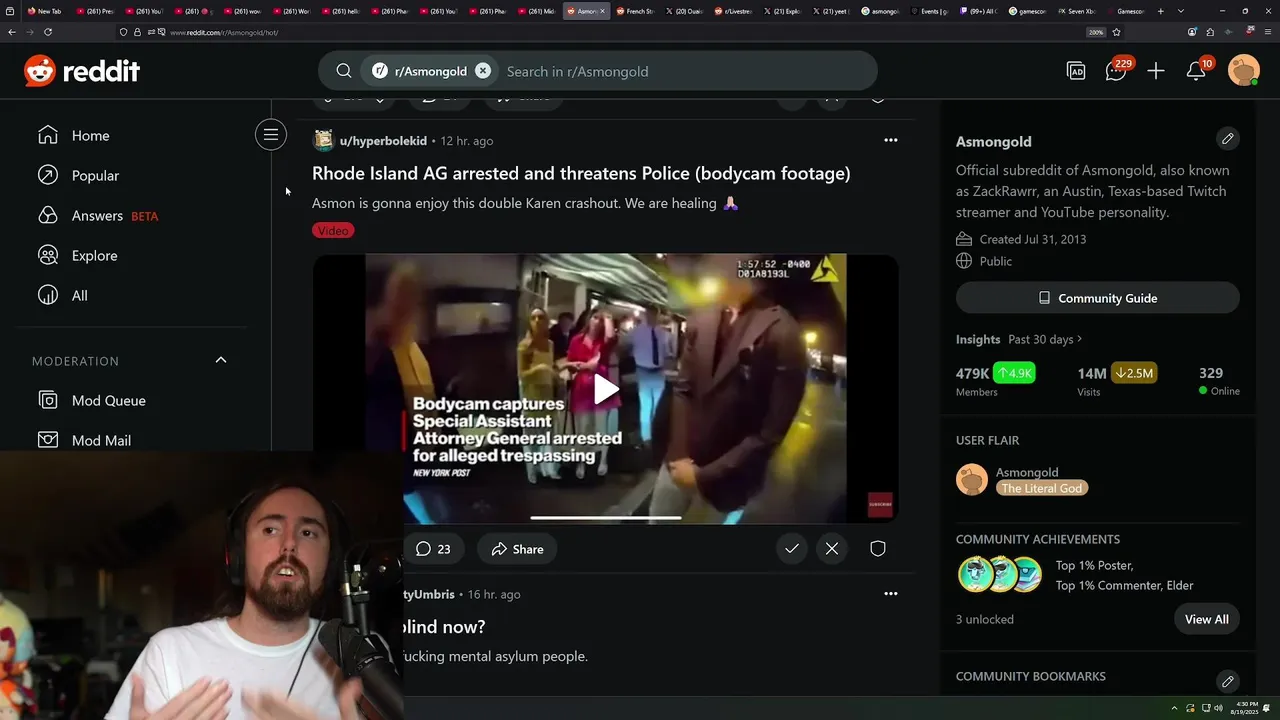
Task: Open Rhode Island AG arrested post title
Action: 581,173
